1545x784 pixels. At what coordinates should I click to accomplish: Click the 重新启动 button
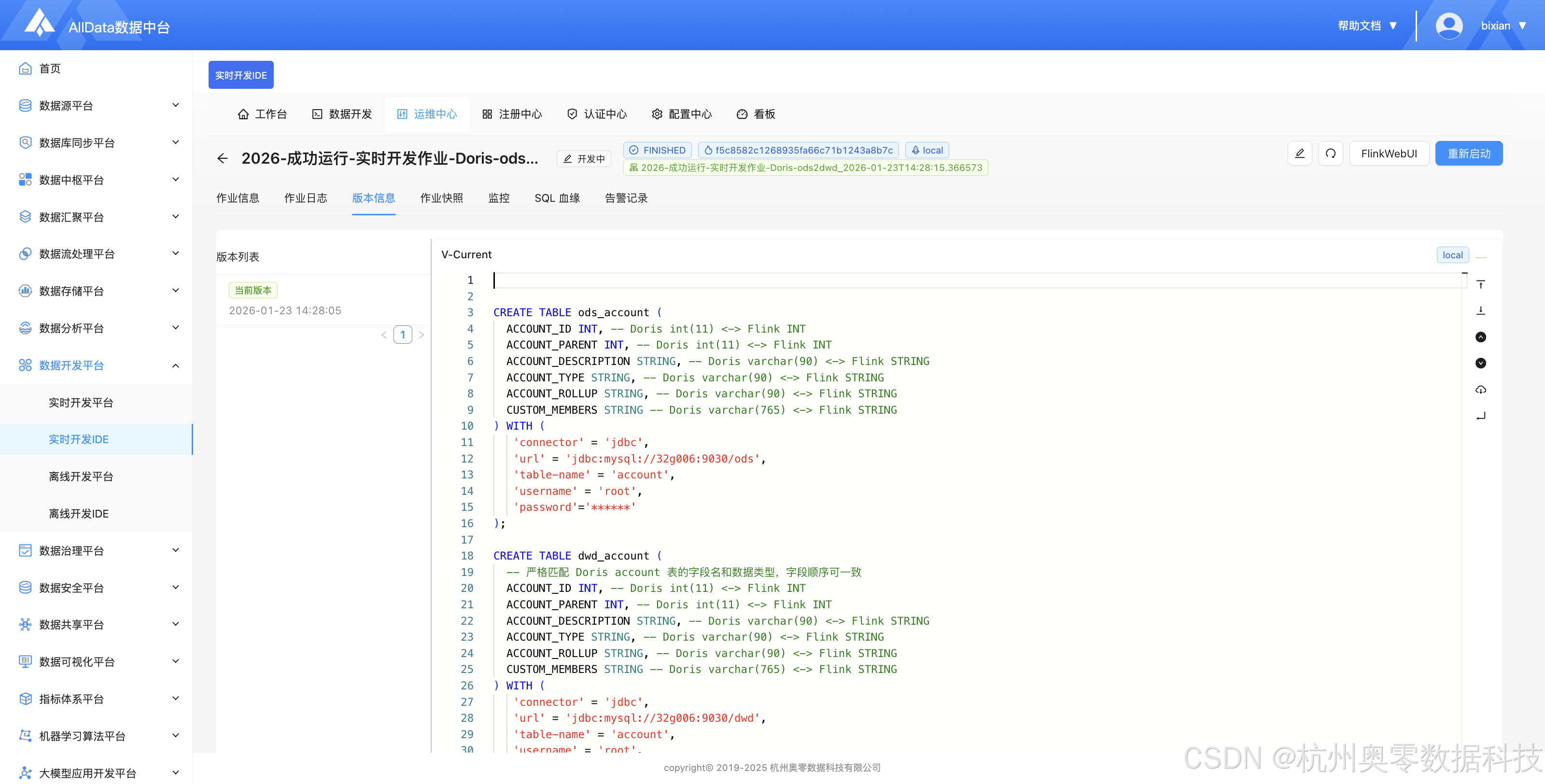click(1468, 154)
